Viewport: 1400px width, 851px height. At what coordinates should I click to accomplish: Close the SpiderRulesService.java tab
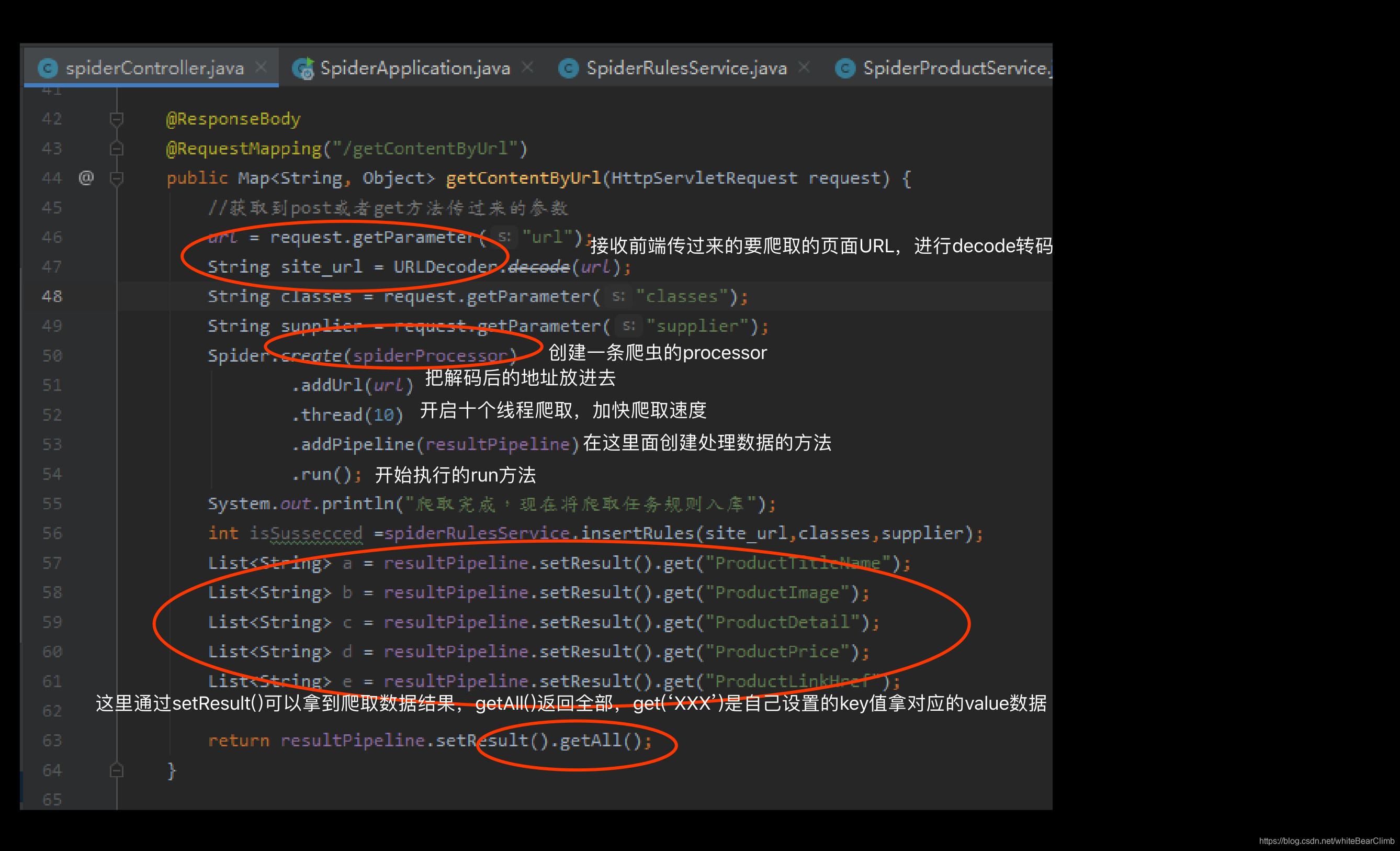tap(804, 67)
